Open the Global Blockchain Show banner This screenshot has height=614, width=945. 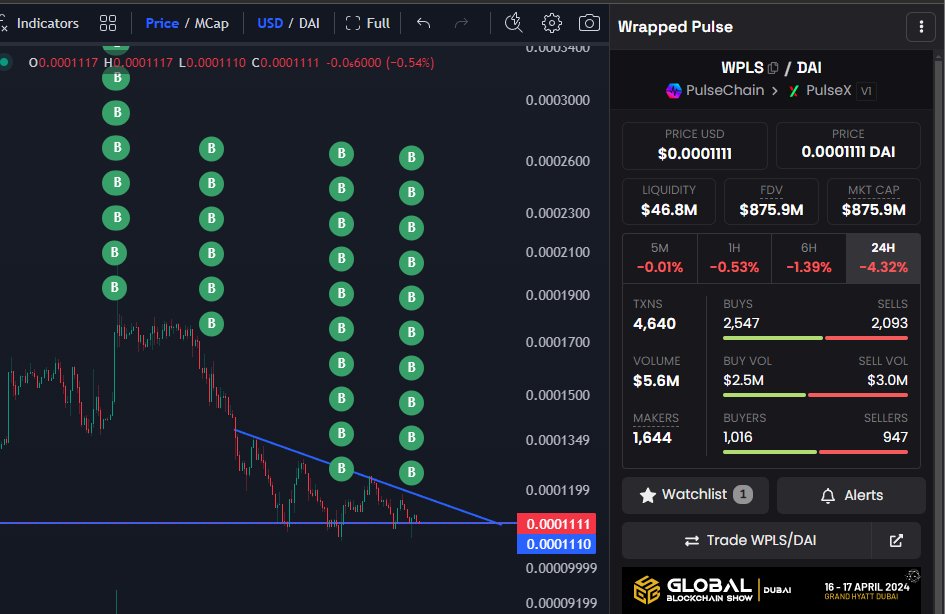[x=771, y=590]
